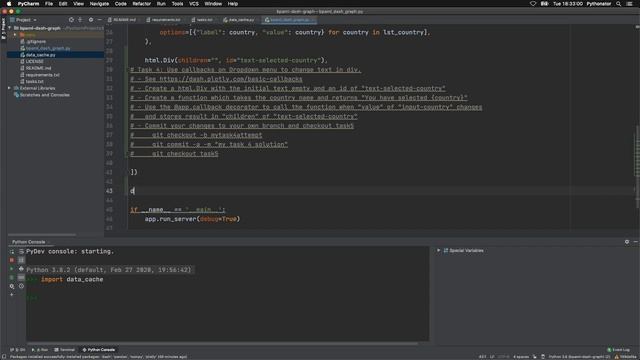Select the Python Console tool window button
640x360 pixels.
(99, 350)
